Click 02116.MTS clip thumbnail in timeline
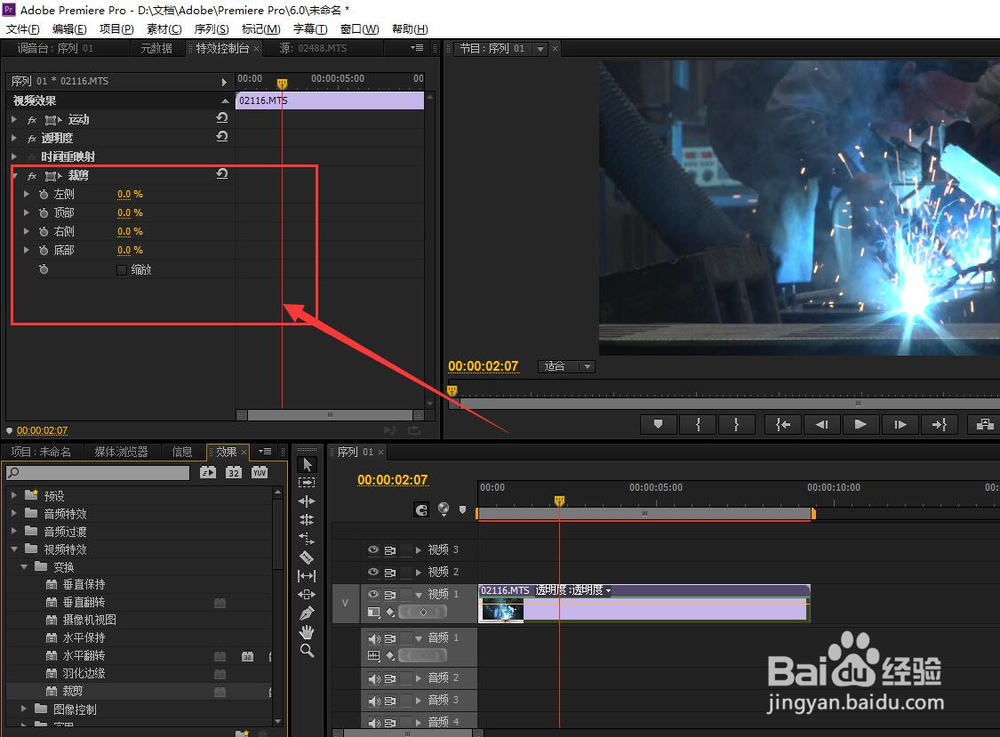This screenshot has width=1000, height=737. 501,610
